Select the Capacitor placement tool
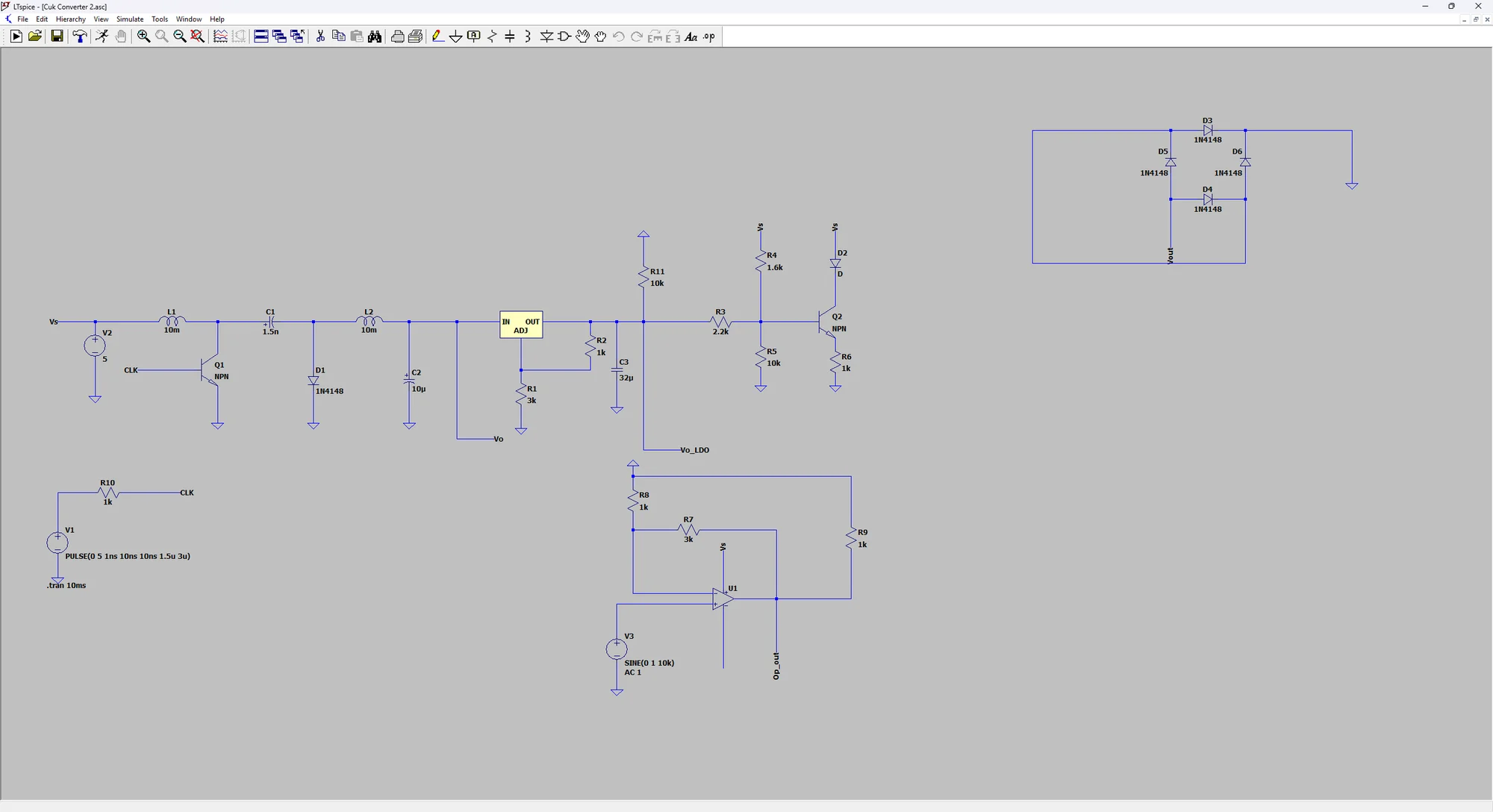The width and height of the screenshot is (1493, 812). tap(510, 37)
